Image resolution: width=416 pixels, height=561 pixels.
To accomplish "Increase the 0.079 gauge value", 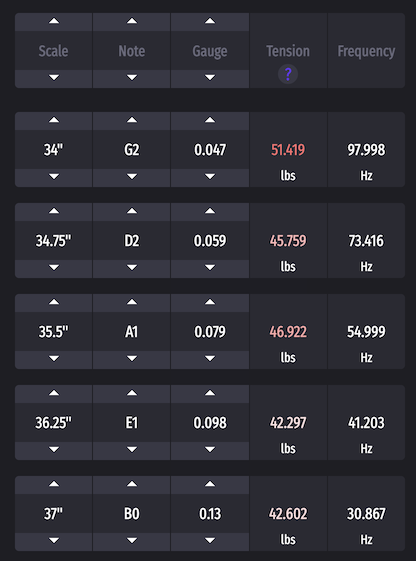I will [210, 303].
